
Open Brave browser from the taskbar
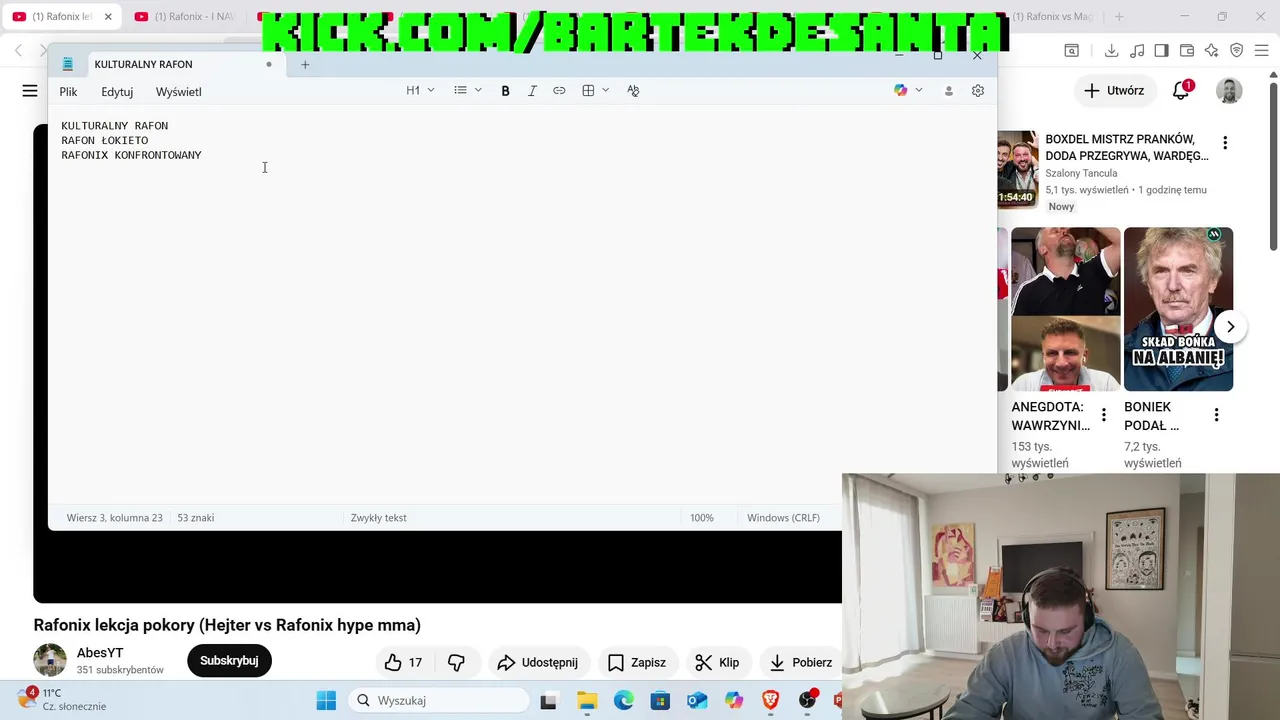click(x=770, y=701)
